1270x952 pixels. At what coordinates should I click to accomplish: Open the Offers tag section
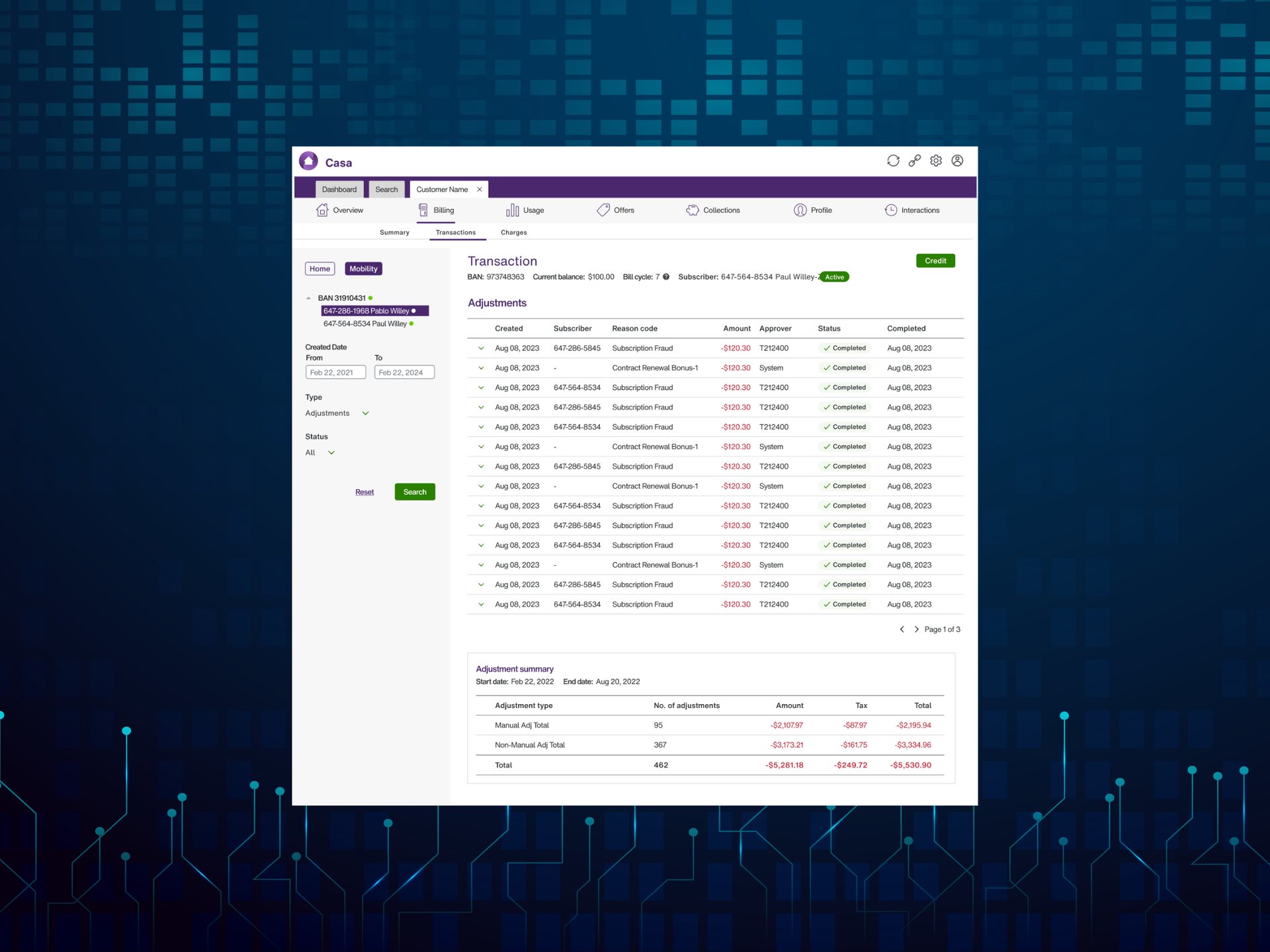[x=615, y=210]
